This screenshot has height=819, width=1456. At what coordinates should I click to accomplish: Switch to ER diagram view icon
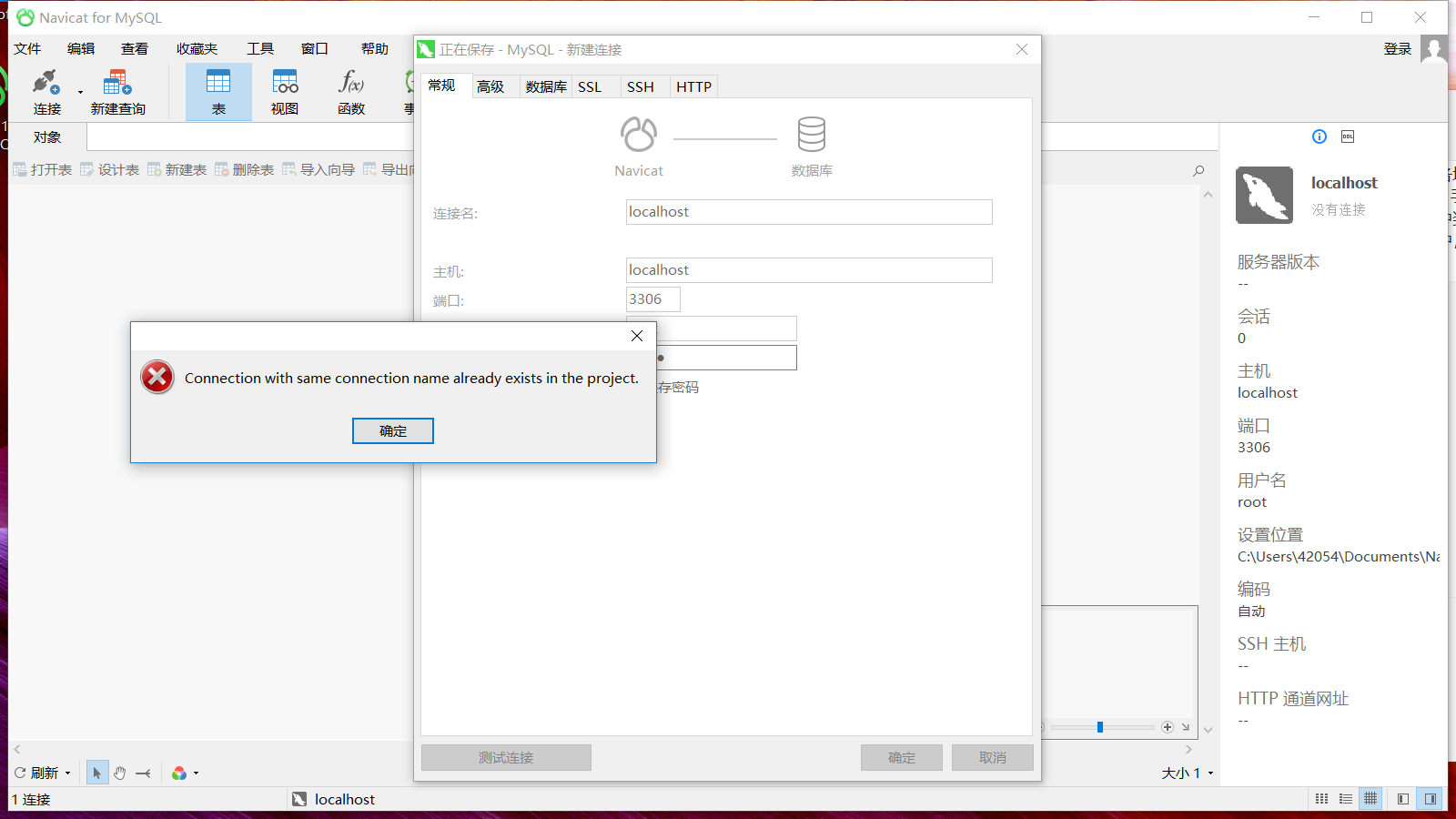[x=1370, y=799]
